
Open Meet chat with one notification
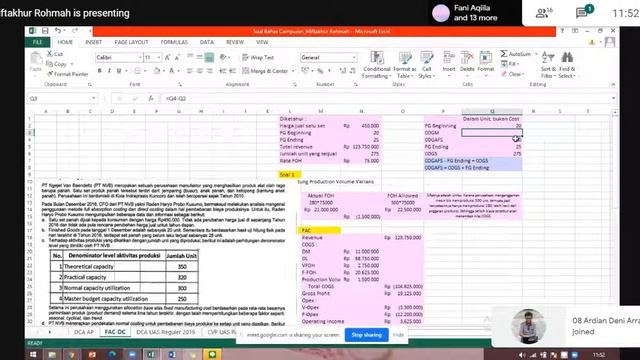click(x=583, y=12)
